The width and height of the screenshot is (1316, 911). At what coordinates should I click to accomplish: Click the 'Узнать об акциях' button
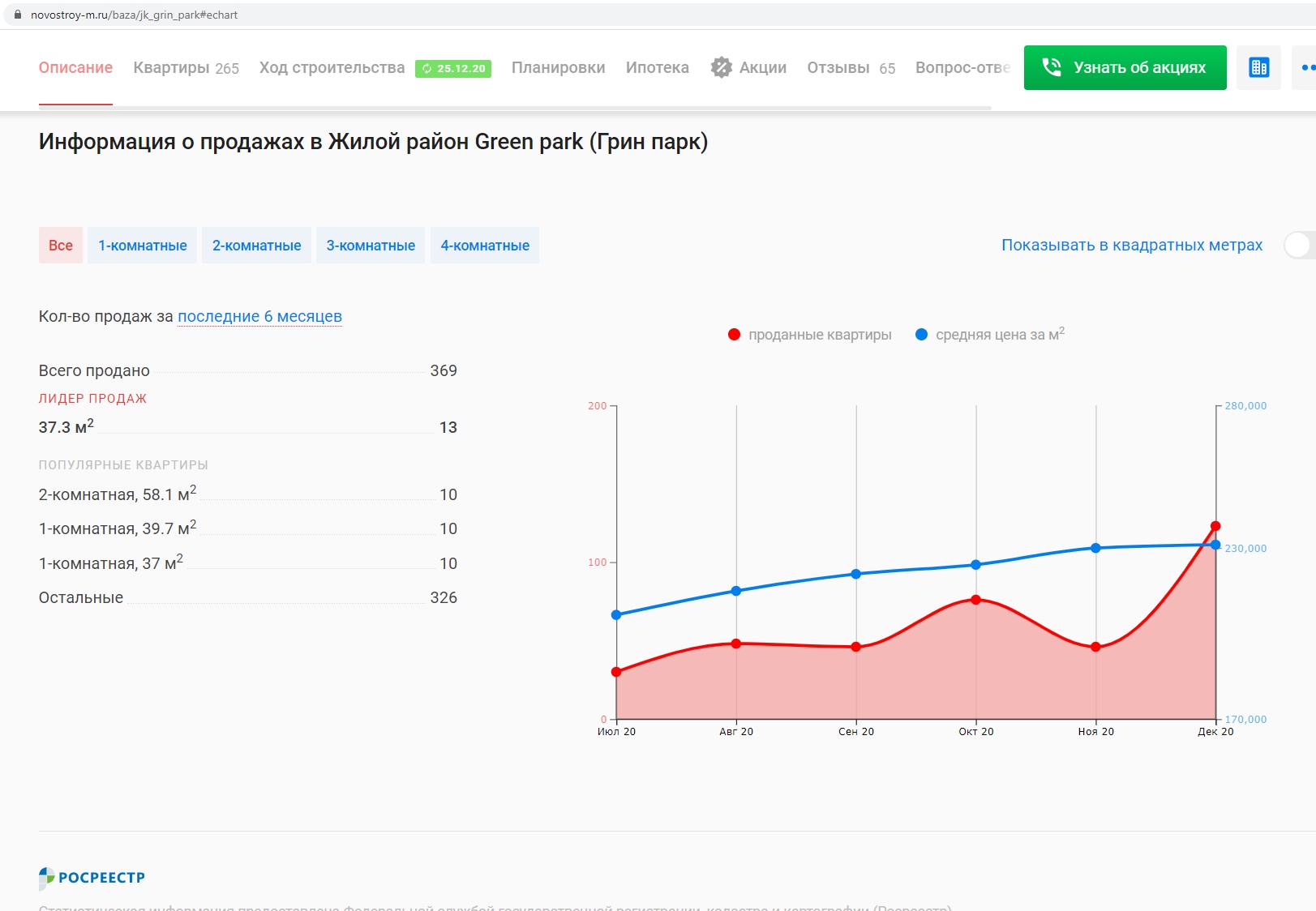pos(1125,68)
